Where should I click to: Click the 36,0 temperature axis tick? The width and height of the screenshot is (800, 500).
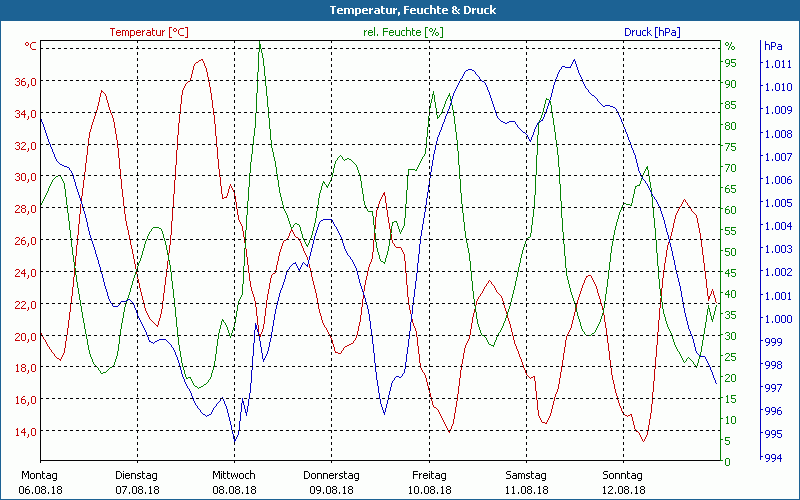(x=26, y=82)
